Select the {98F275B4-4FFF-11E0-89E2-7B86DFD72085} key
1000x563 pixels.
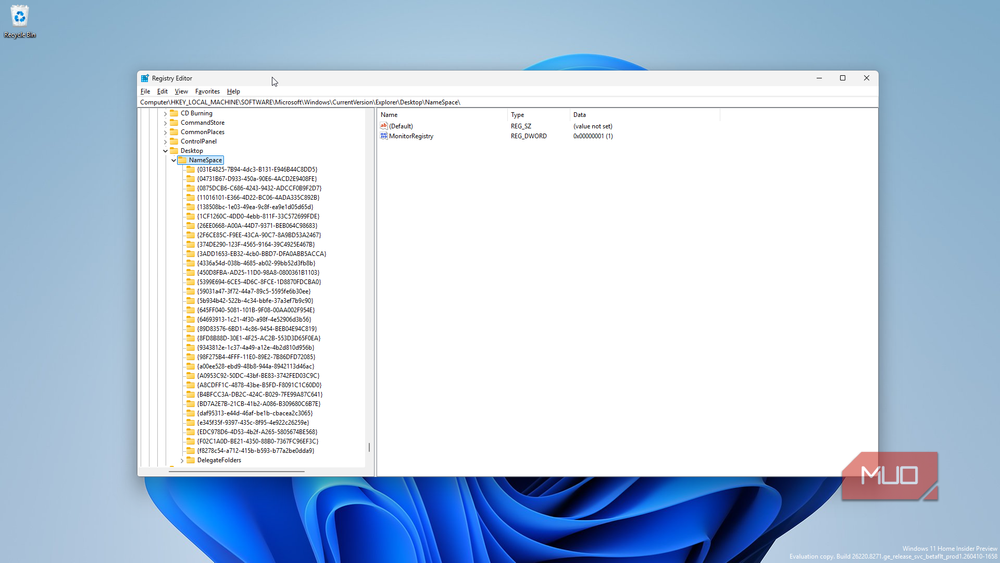pyautogui.click(x=256, y=357)
